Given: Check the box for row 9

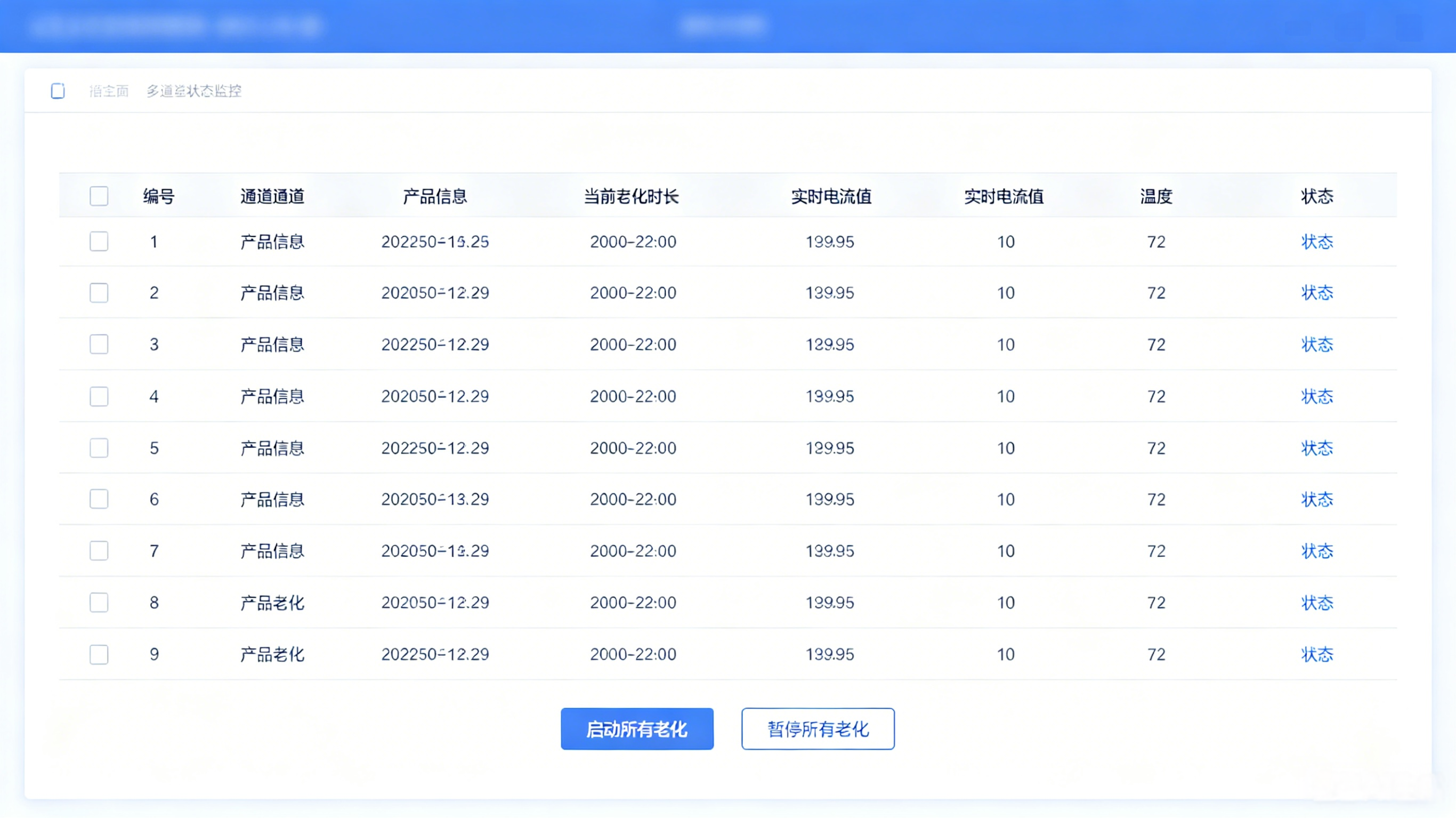Looking at the screenshot, I should 99,654.
